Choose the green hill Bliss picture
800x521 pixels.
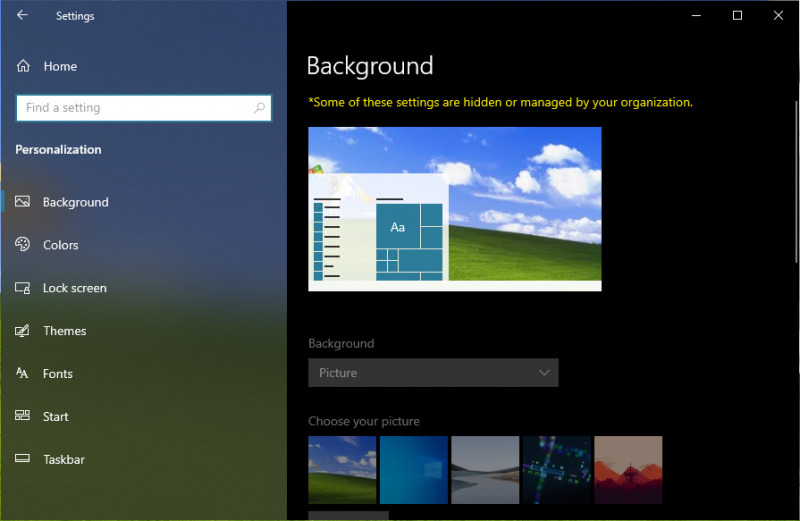tap(342, 469)
